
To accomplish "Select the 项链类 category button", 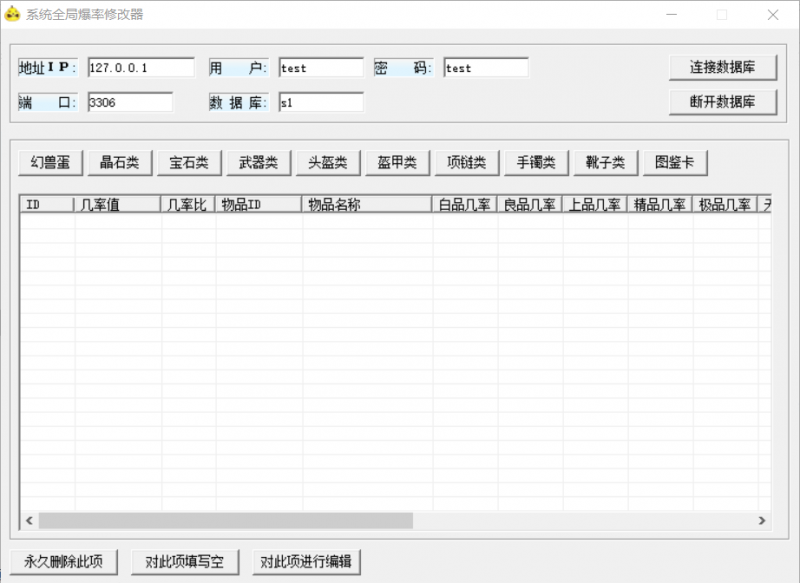I will coord(466,162).
